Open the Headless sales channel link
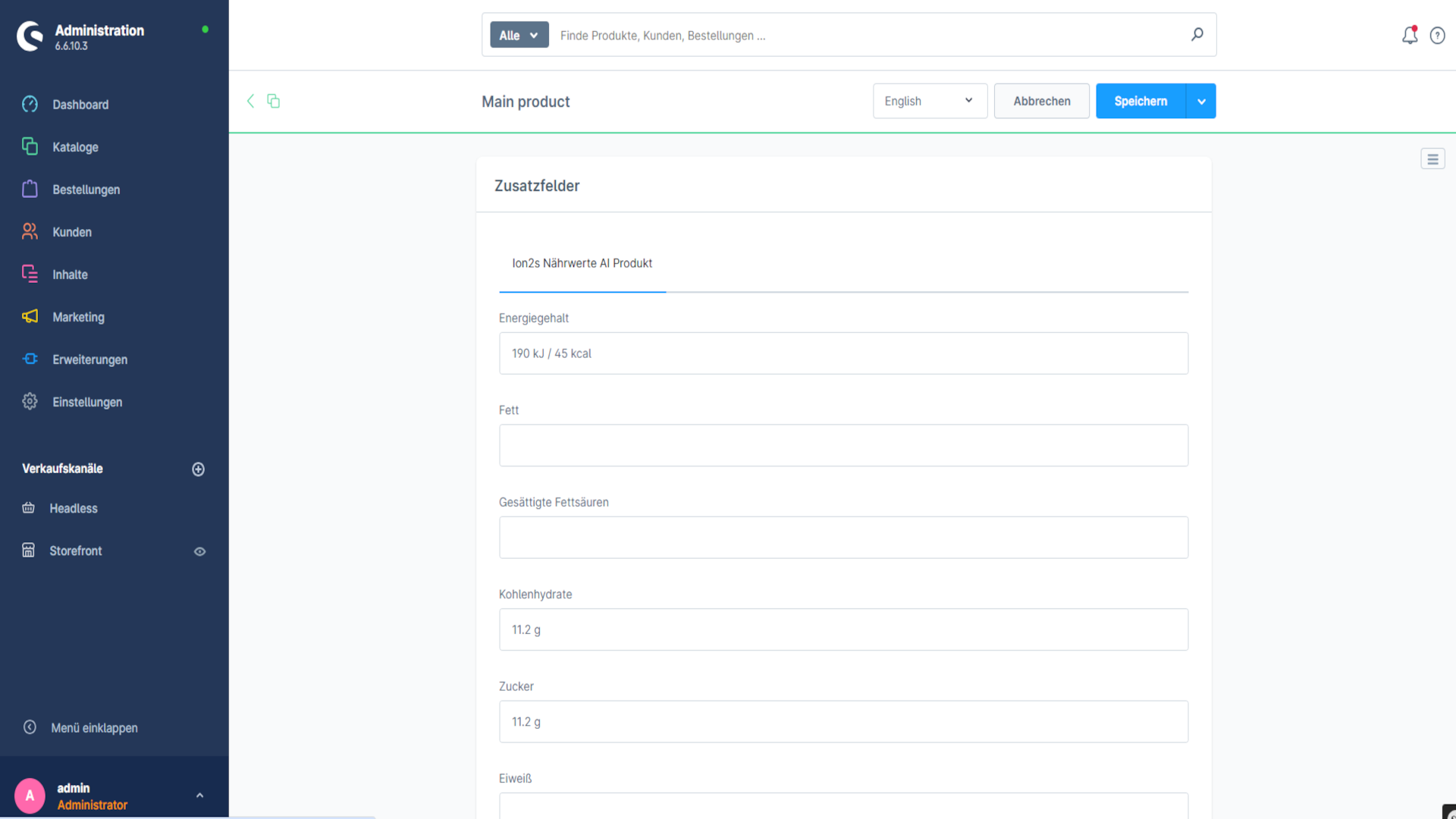Screen dimensions: 1456x819 tap(74, 508)
